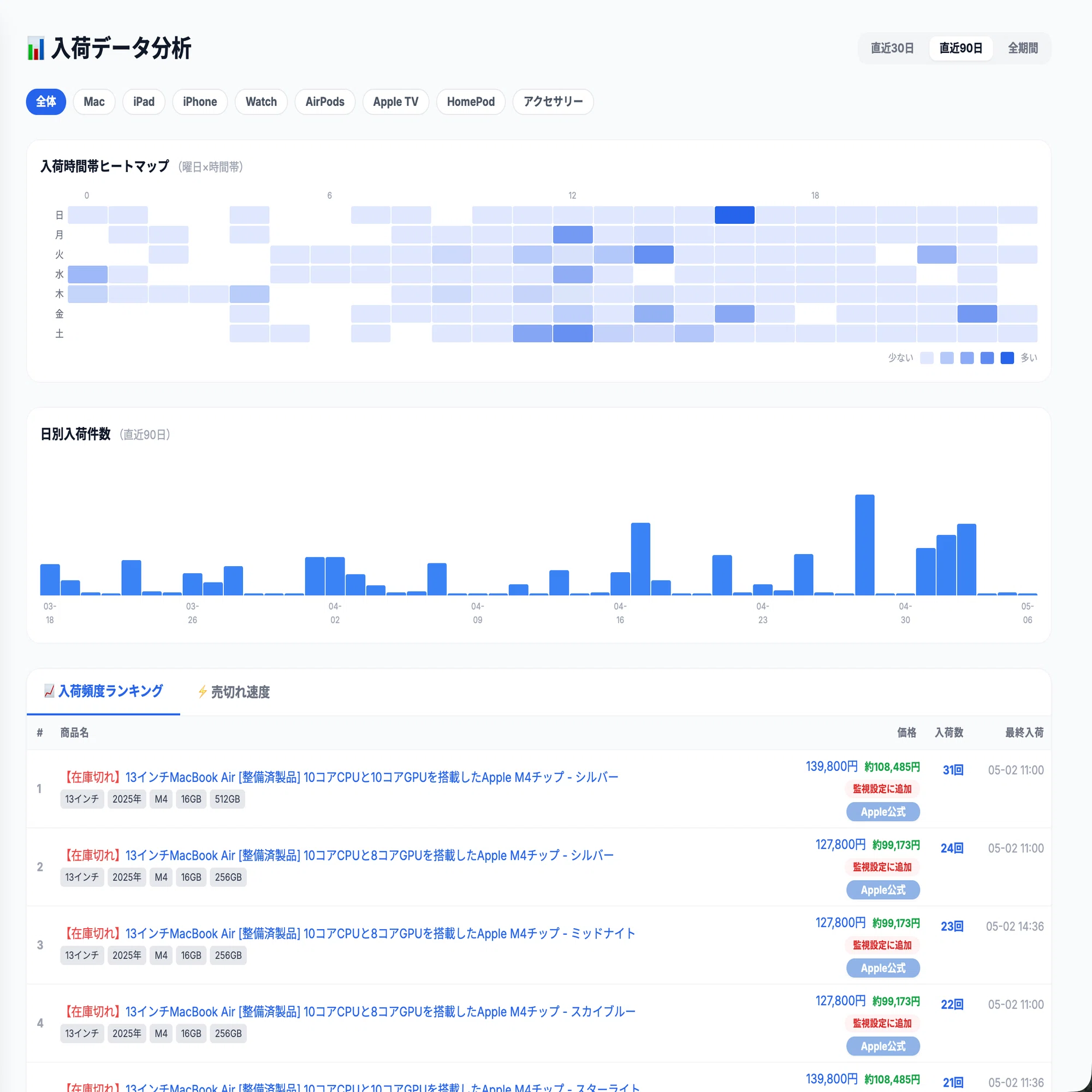Click 監視設定に追加 for the rank 1 product
This screenshot has width=1092, height=1092.
click(882, 788)
